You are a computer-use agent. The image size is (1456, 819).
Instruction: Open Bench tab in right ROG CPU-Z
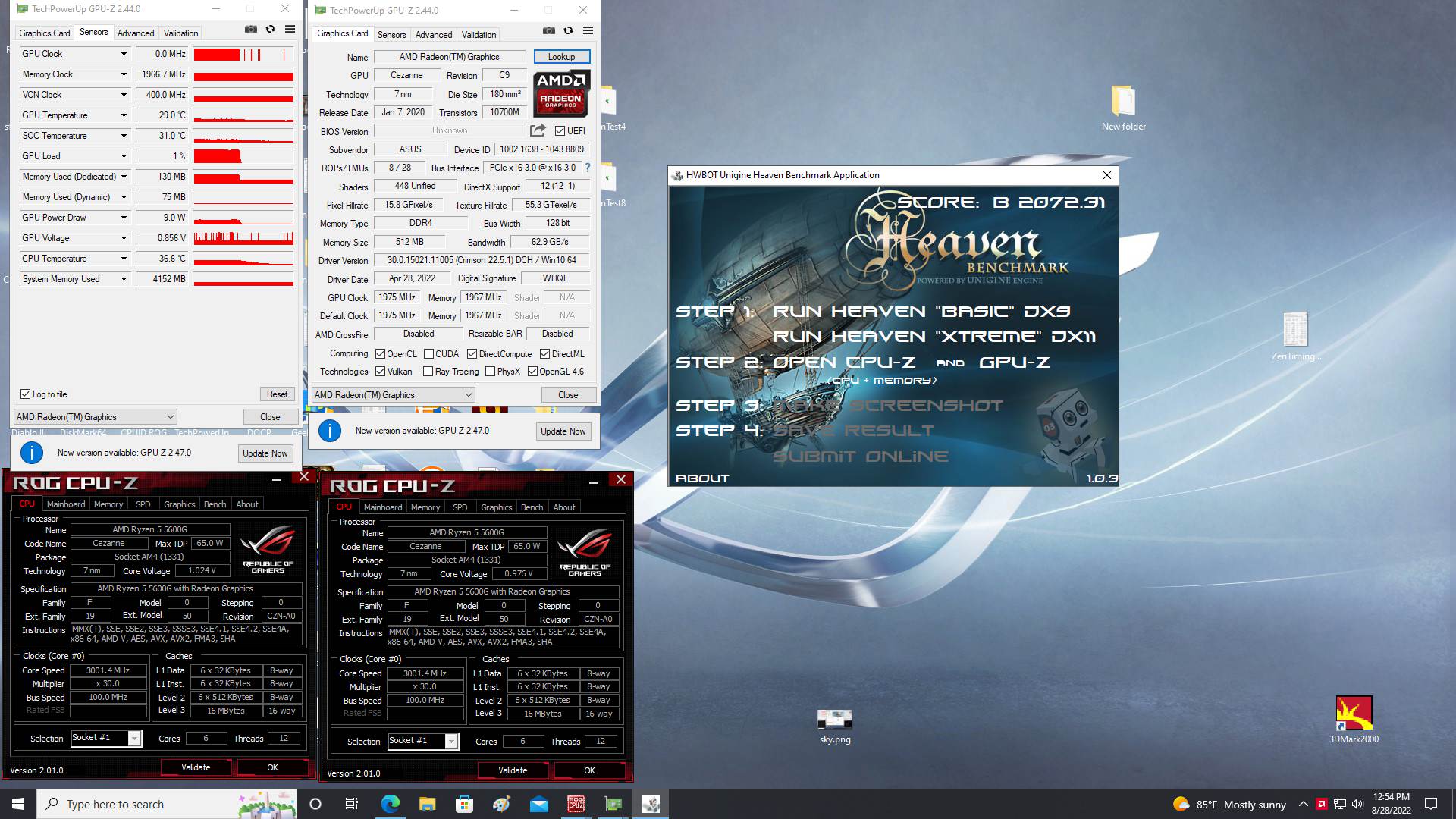click(532, 507)
